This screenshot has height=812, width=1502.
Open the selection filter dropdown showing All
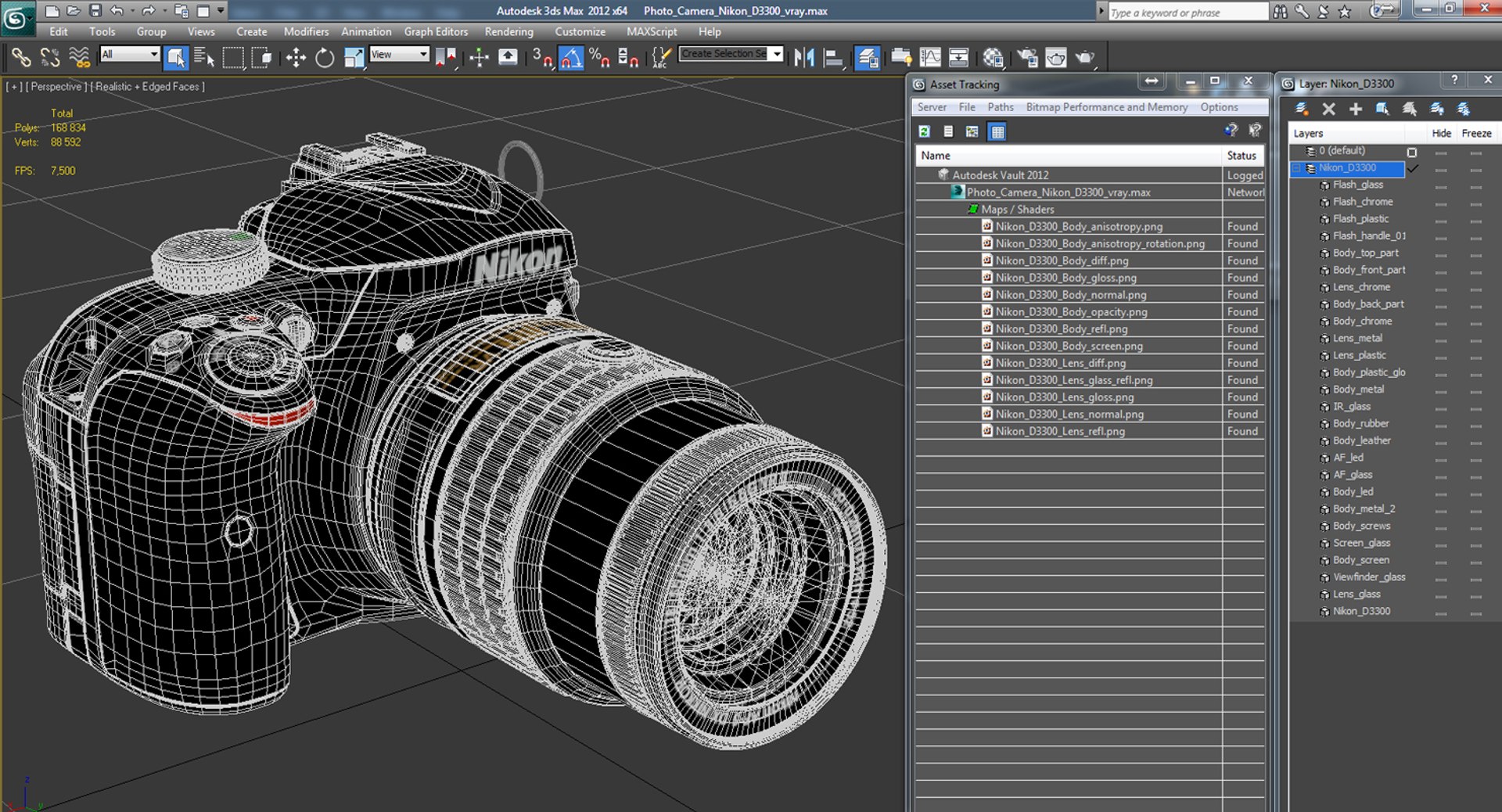click(x=130, y=54)
